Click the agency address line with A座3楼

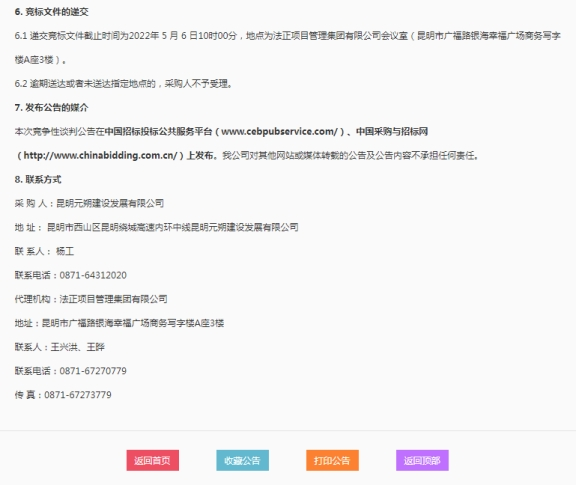(119, 323)
